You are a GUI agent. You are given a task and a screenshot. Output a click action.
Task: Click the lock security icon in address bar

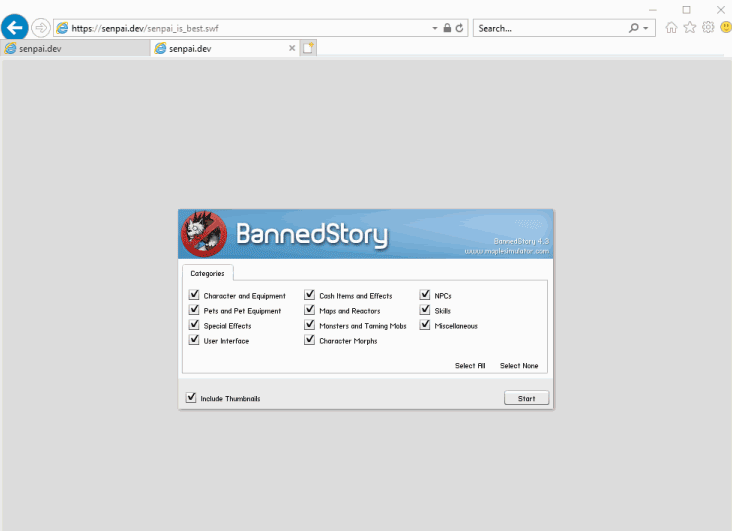[447, 28]
